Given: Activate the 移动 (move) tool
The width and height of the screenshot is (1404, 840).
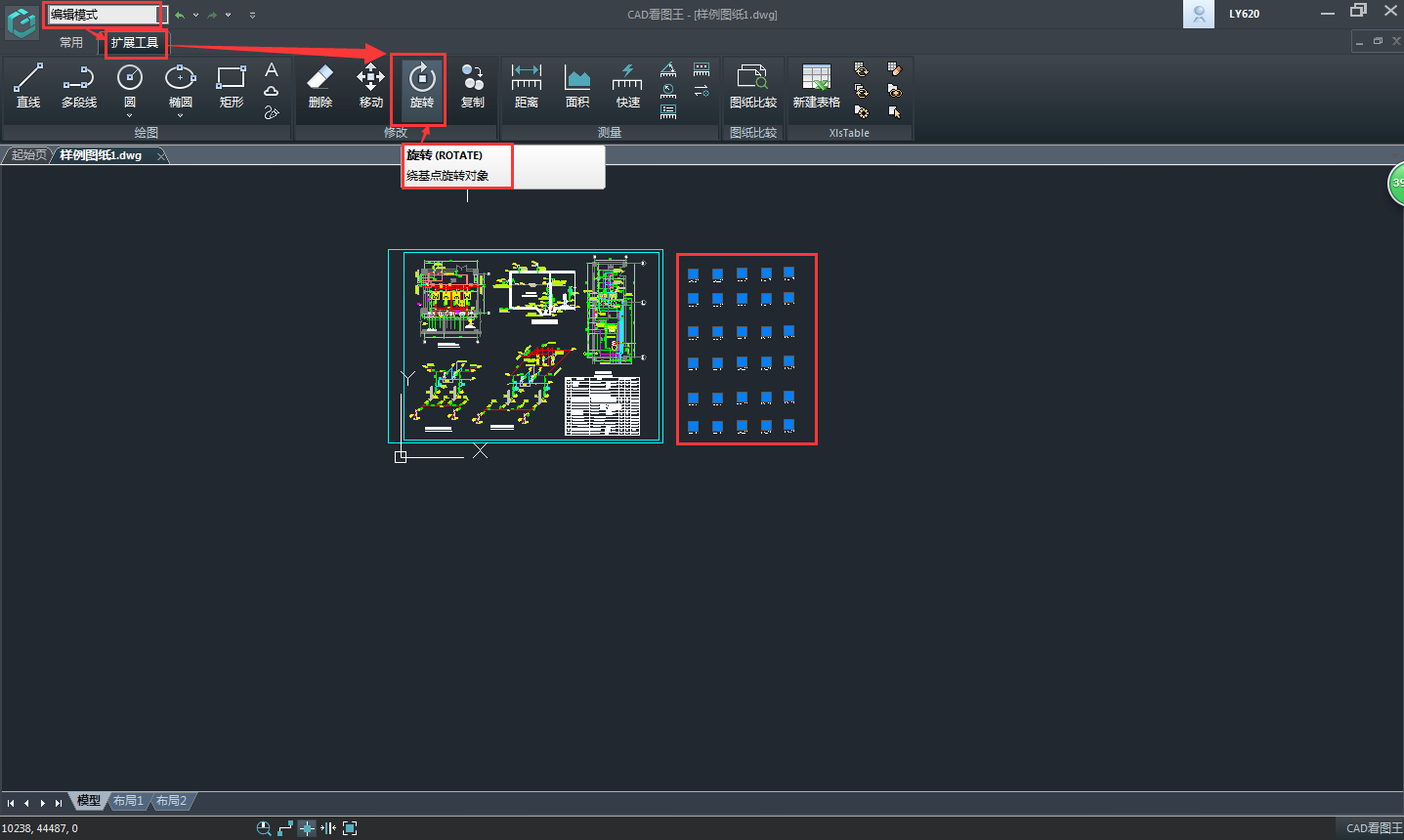Looking at the screenshot, I should coord(370,86).
